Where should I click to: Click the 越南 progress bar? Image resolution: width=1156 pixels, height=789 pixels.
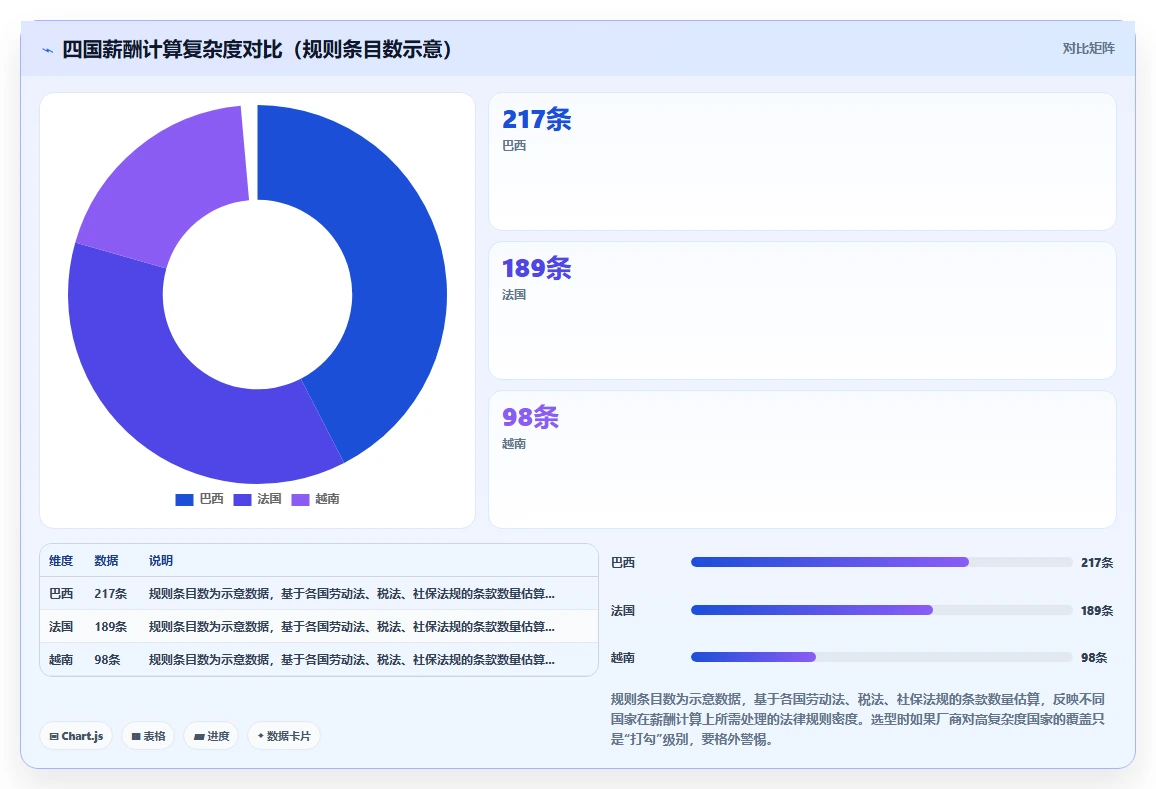(x=882, y=657)
